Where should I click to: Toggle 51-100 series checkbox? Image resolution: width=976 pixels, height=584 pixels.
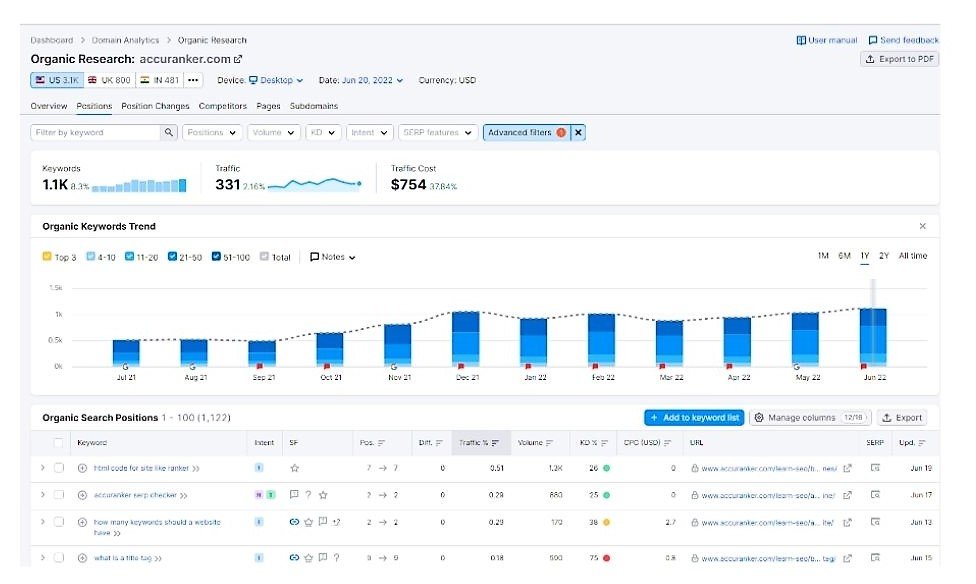(x=216, y=257)
